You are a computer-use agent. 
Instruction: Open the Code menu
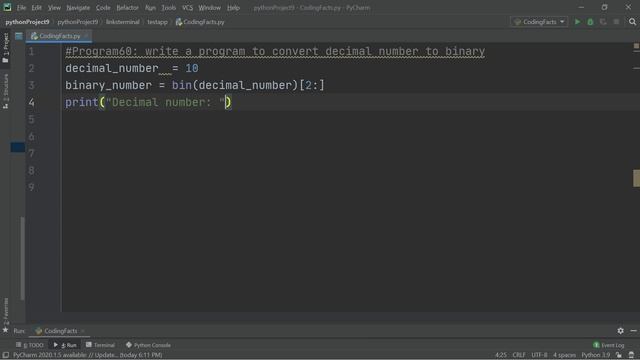pyautogui.click(x=103, y=8)
